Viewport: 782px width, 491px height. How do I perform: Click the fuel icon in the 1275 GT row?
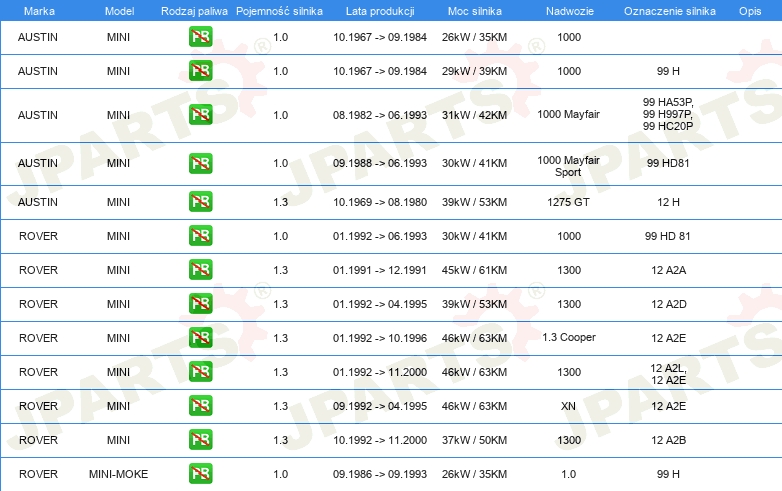click(x=200, y=202)
